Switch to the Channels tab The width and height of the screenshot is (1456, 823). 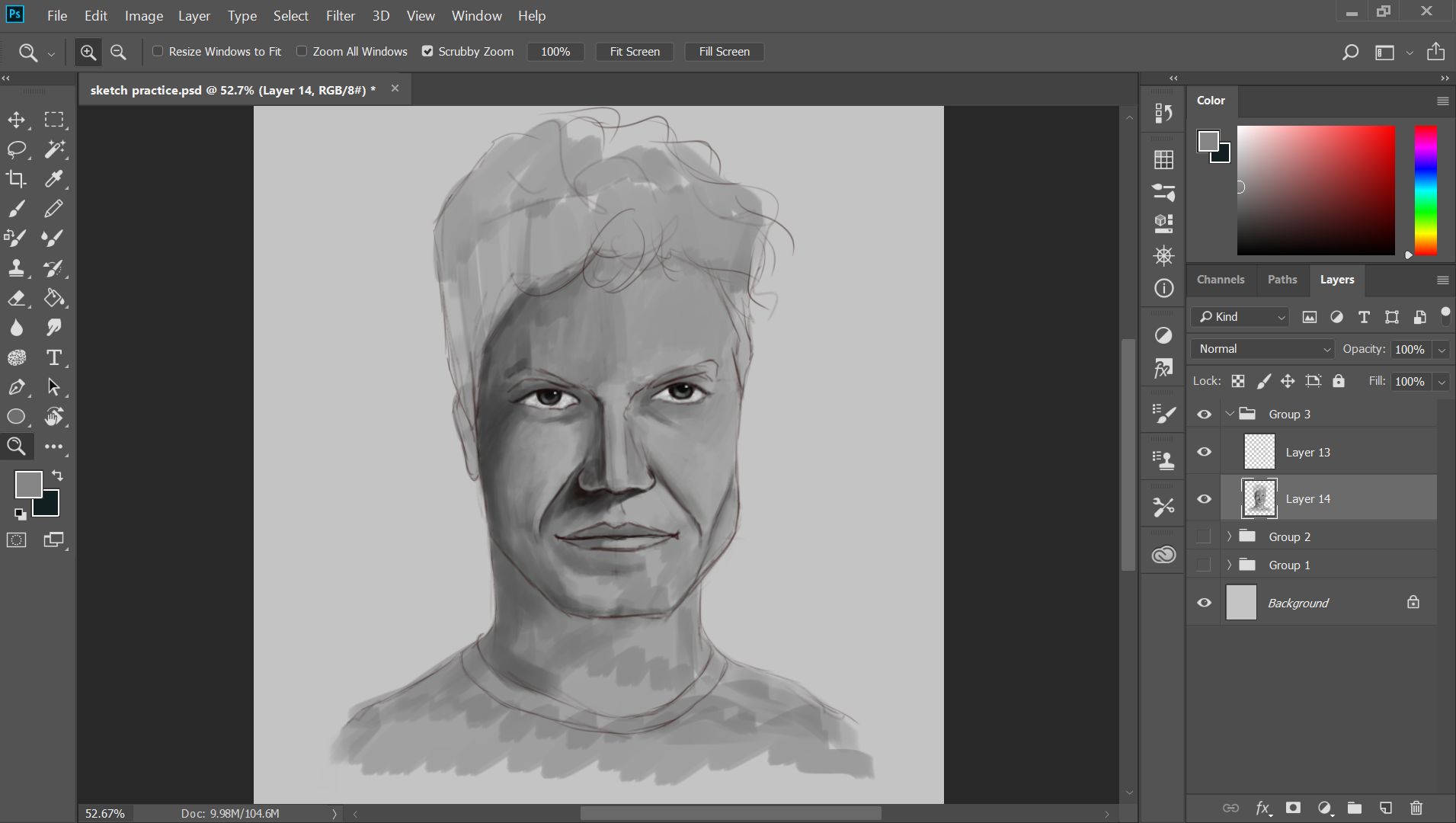[1220, 280]
